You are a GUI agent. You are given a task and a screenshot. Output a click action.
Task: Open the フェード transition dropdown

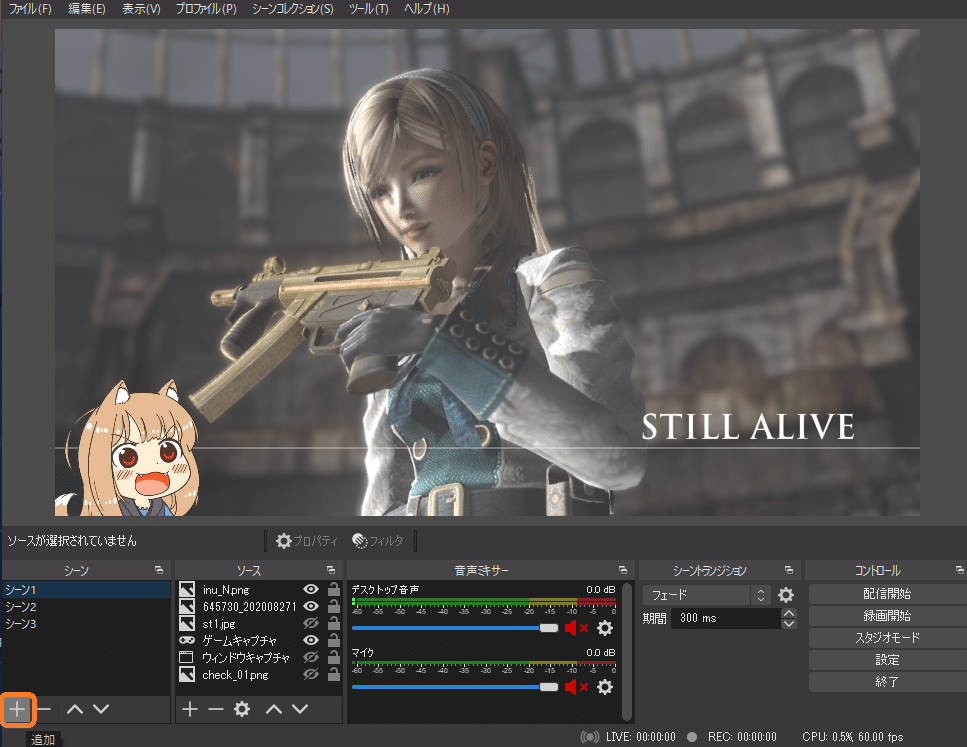pyautogui.click(x=707, y=595)
